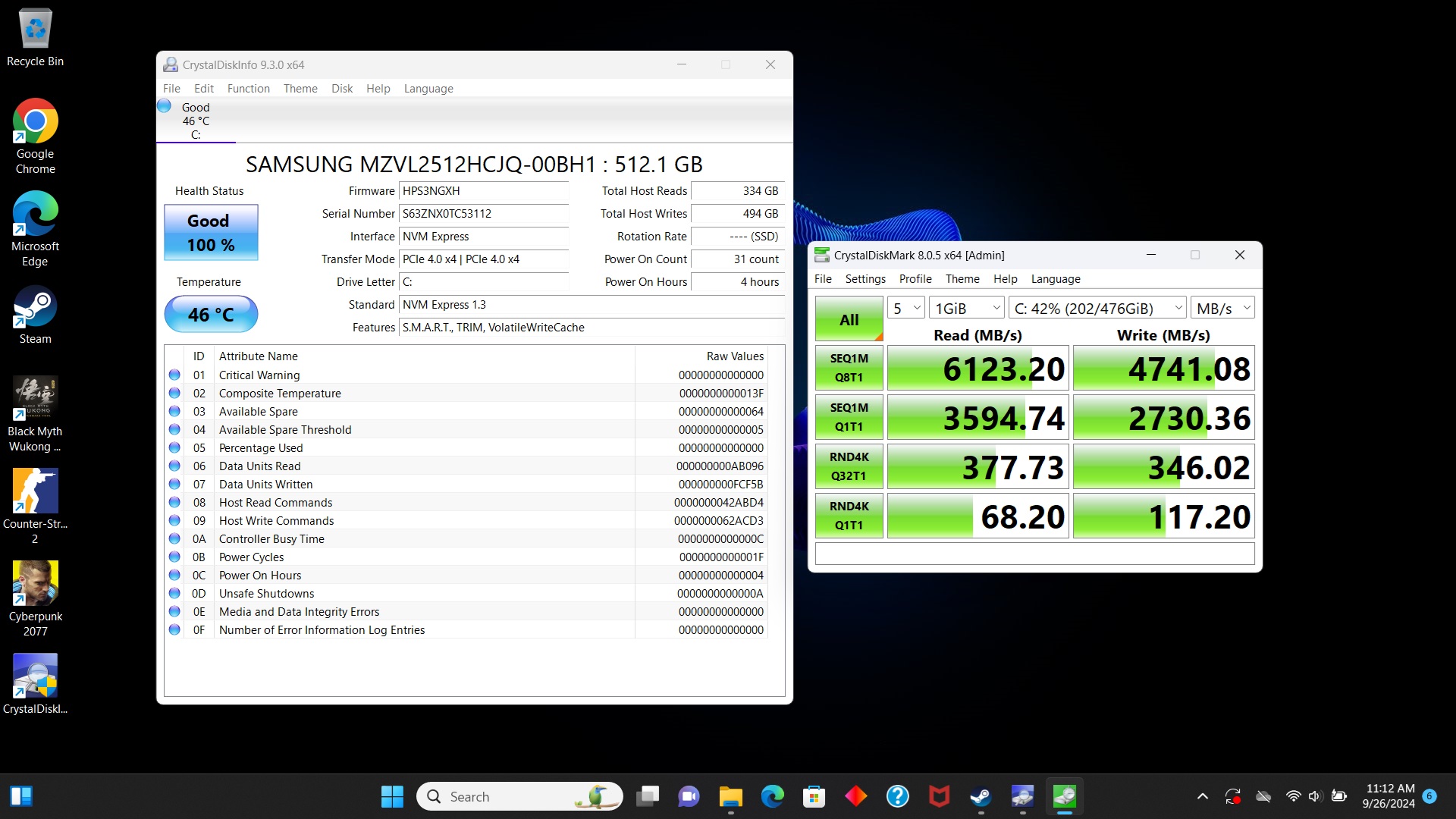
Task: Click the SEQ1M Q8T1 read result 6123.20
Action: click(x=978, y=369)
